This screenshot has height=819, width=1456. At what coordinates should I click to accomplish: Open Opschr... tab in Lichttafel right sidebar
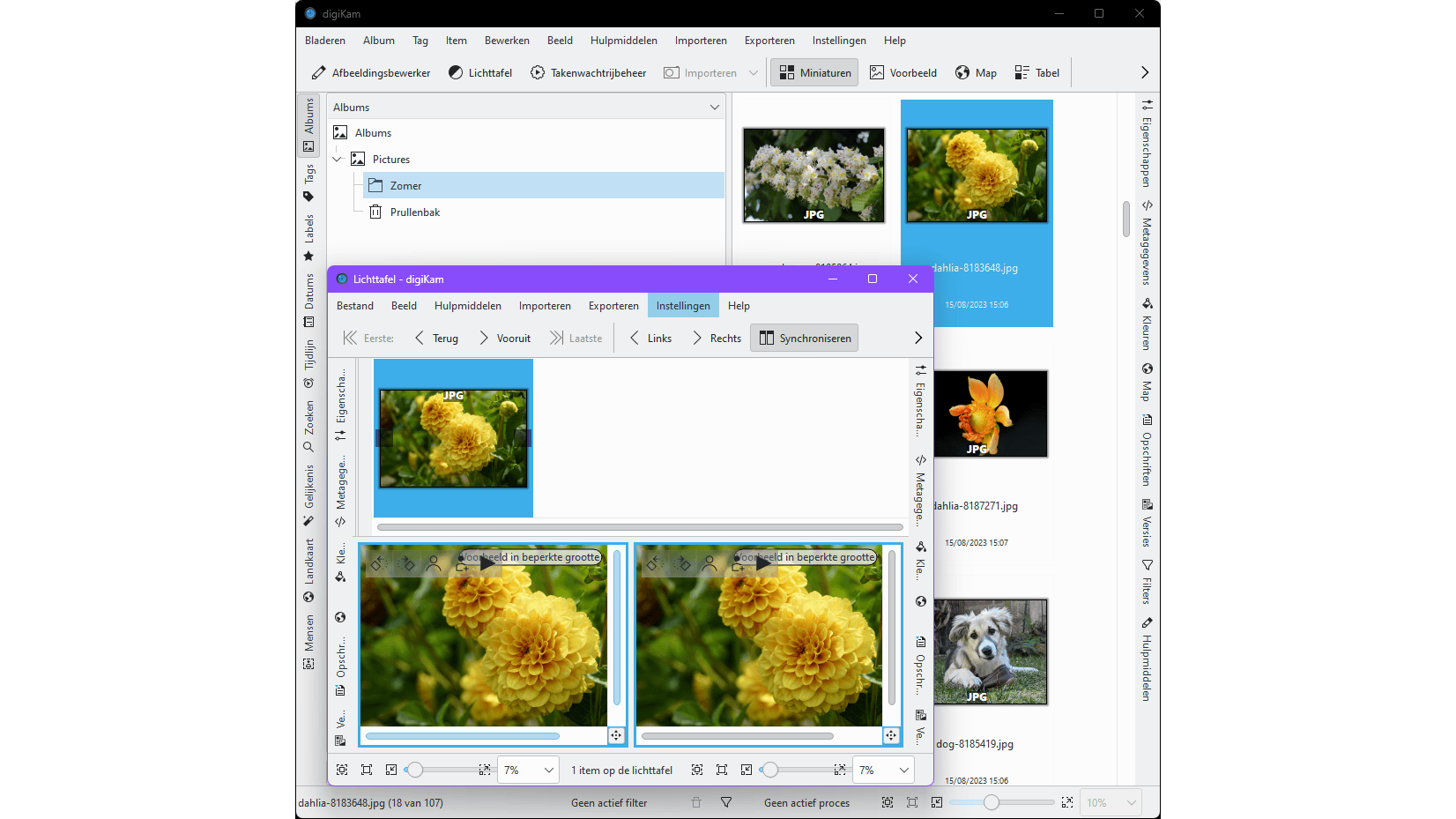(920, 665)
